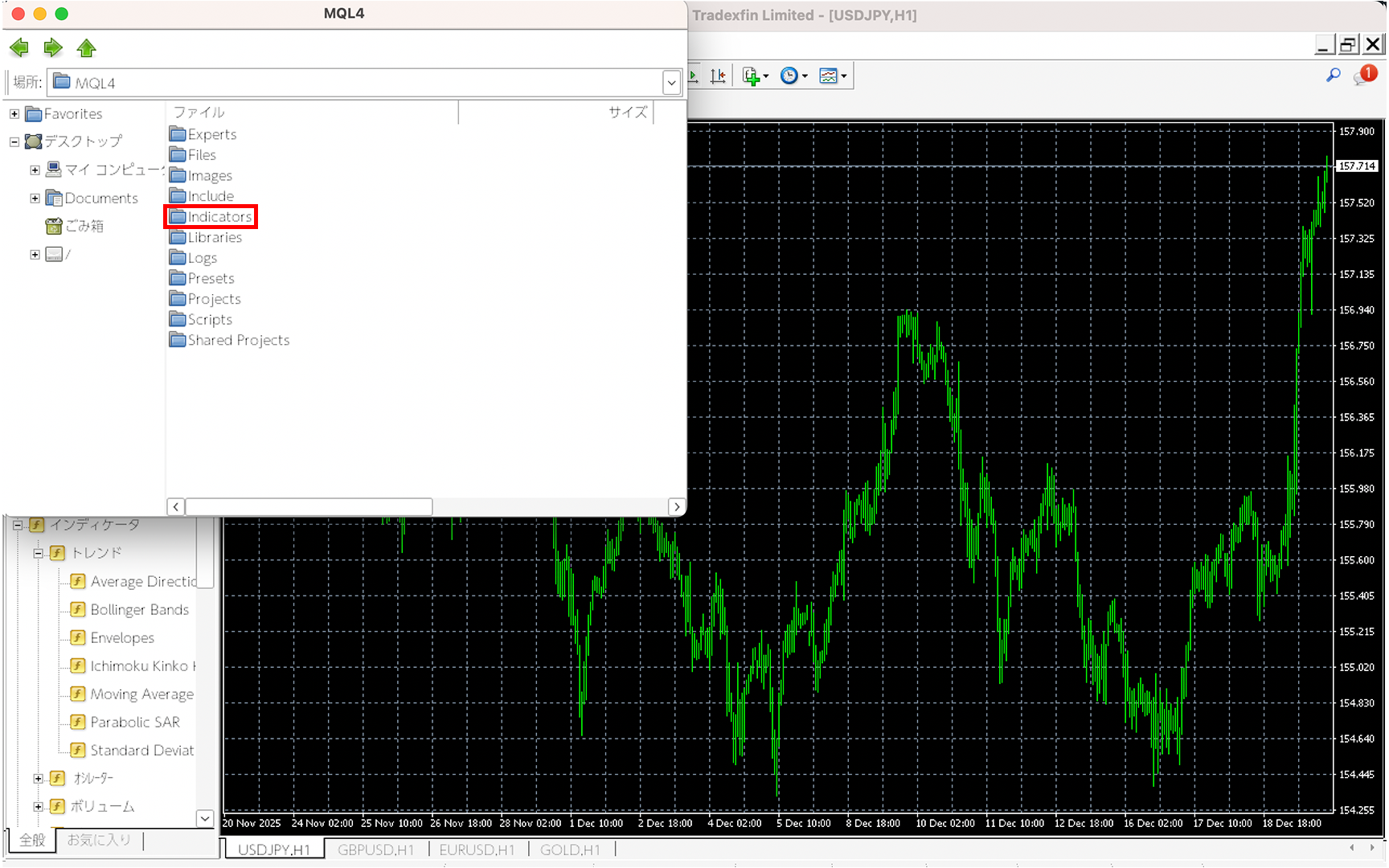1389x868 pixels.
Task: Select Bollinger Bands in the navigator
Action: pos(139,610)
